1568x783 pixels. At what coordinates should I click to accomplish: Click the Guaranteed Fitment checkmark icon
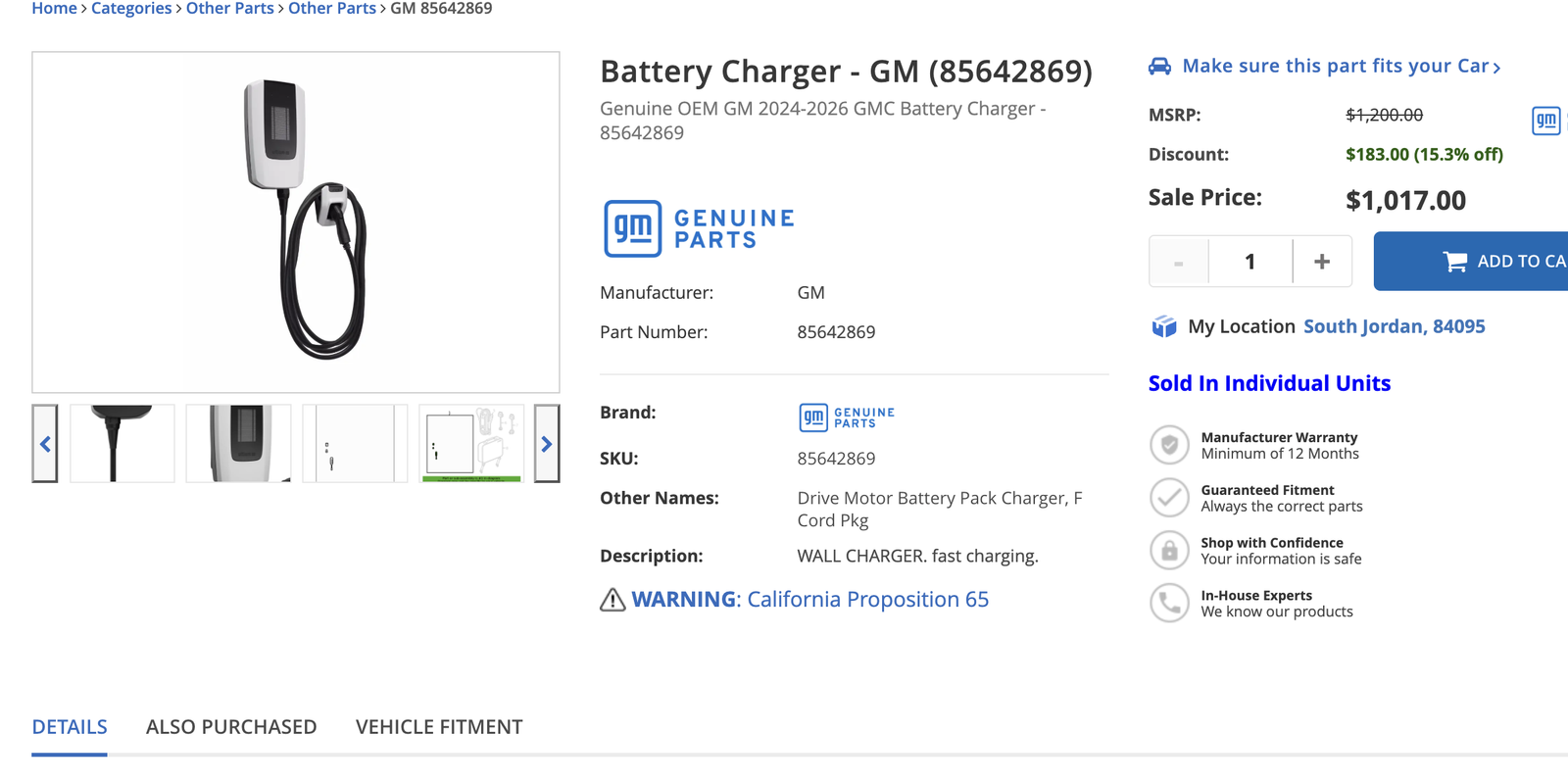pos(1169,498)
